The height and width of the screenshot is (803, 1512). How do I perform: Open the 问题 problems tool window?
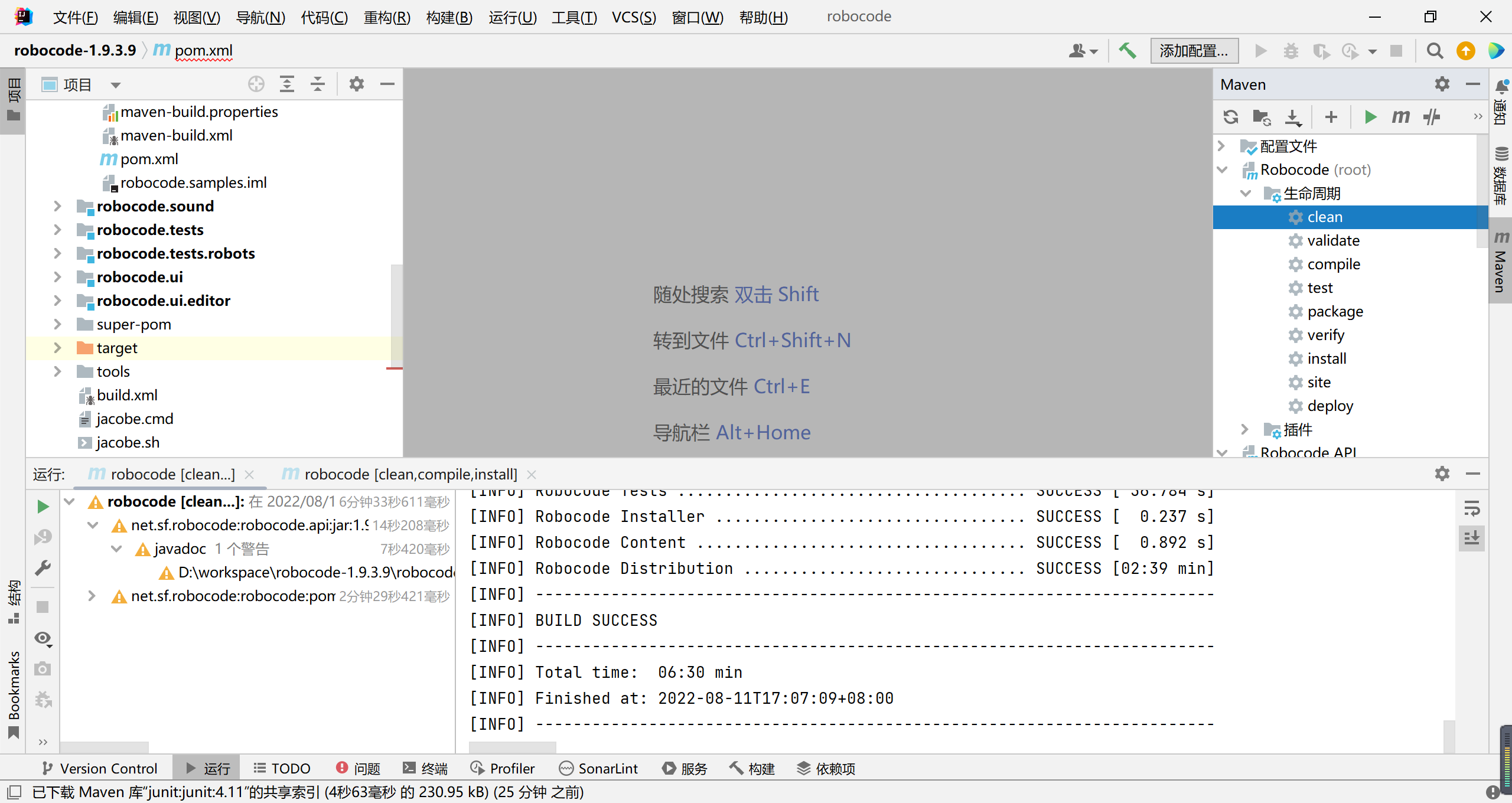coord(359,768)
